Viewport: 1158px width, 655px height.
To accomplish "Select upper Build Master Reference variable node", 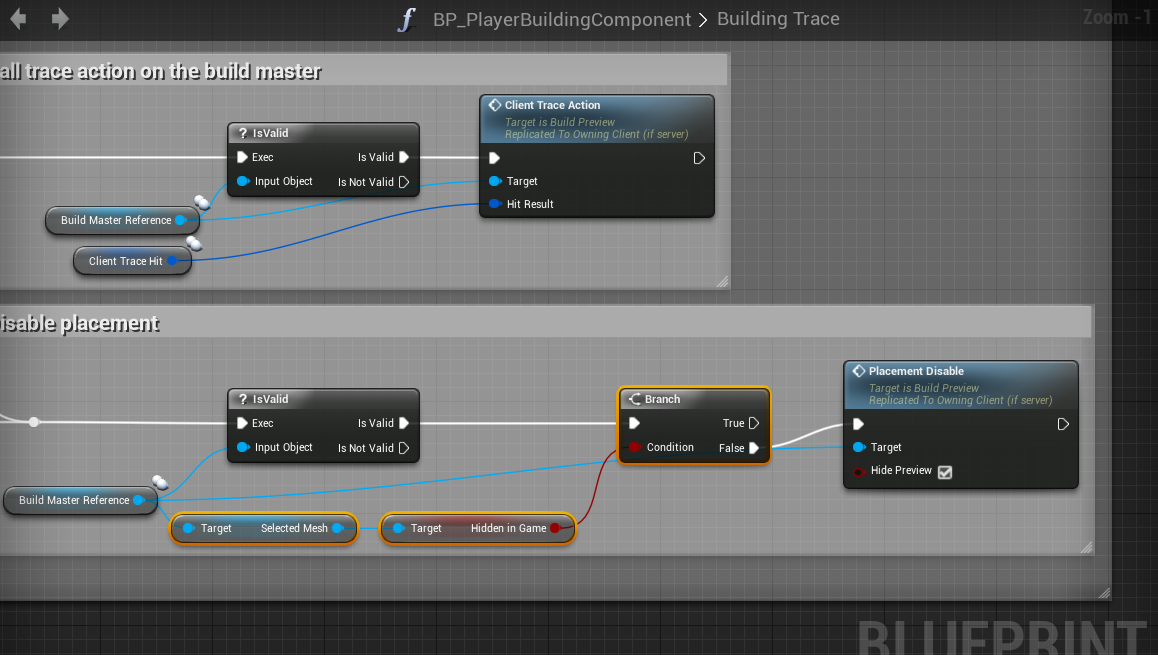I will pos(122,220).
